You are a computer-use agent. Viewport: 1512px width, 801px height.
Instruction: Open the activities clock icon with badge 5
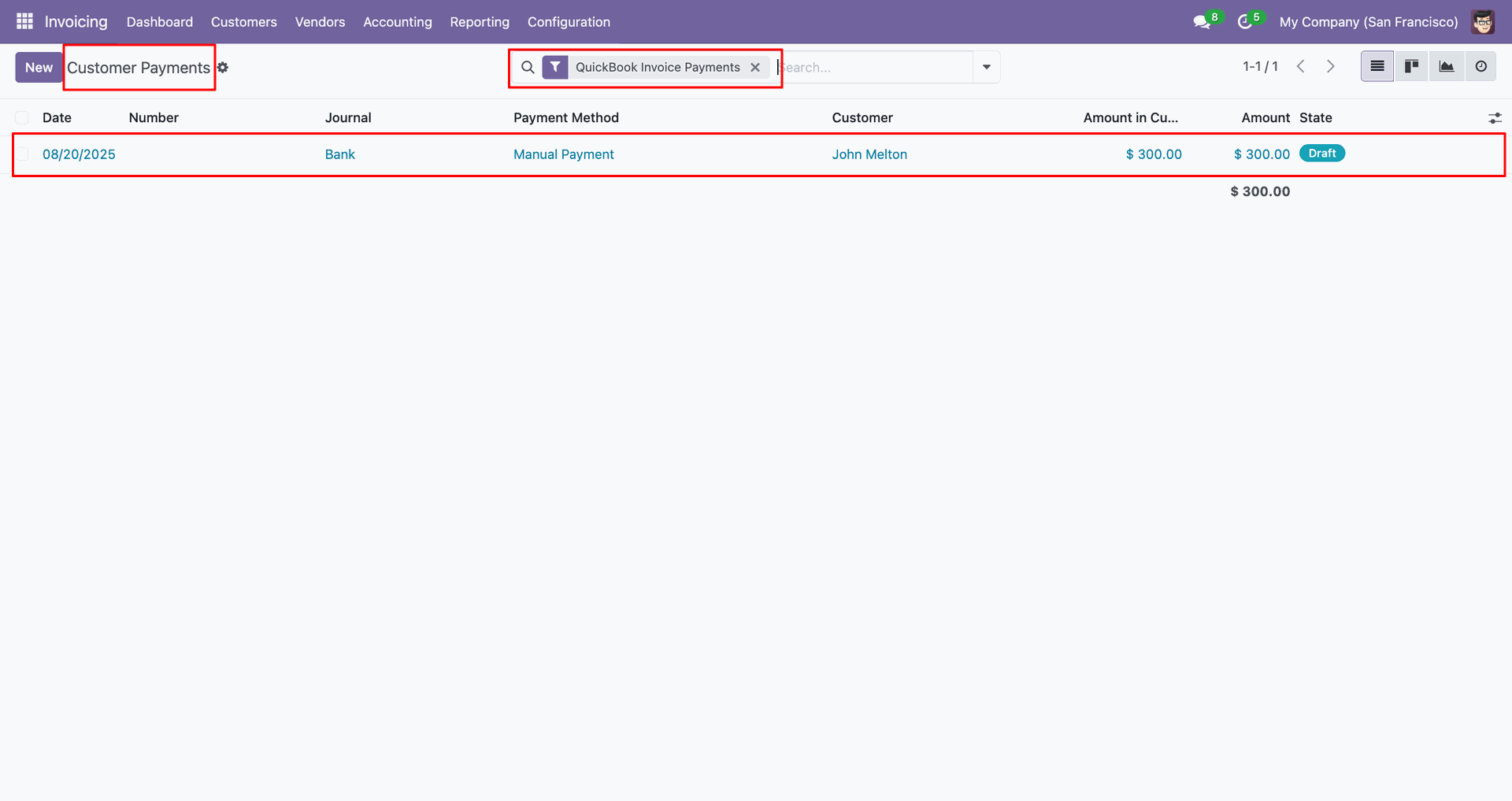coord(1244,22)
